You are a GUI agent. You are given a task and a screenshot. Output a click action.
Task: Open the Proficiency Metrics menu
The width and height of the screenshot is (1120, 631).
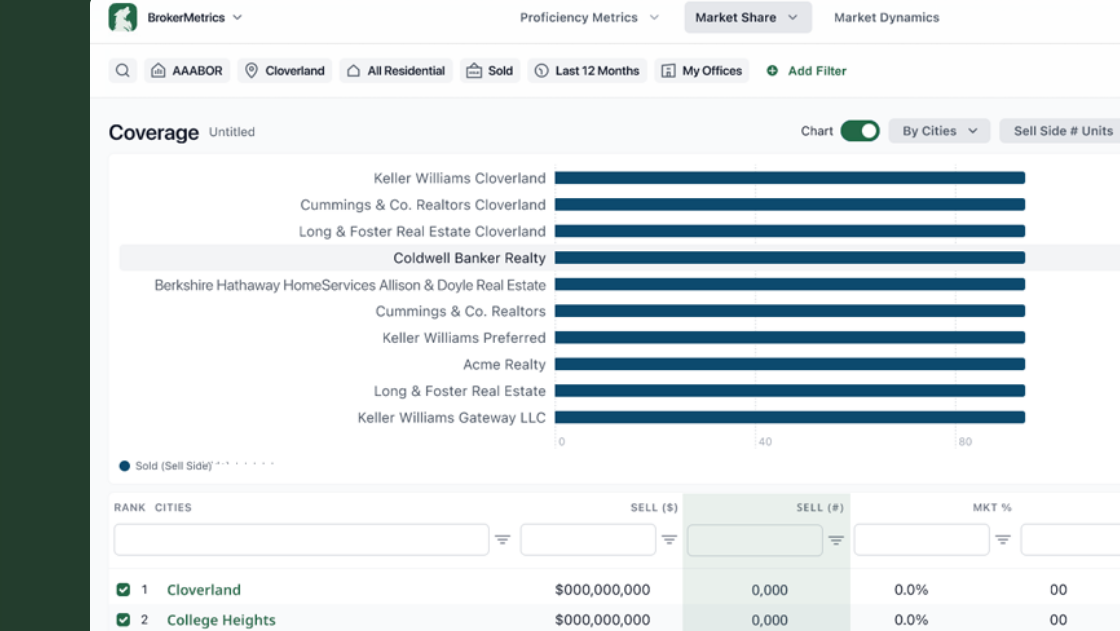(x=589, y=17)
